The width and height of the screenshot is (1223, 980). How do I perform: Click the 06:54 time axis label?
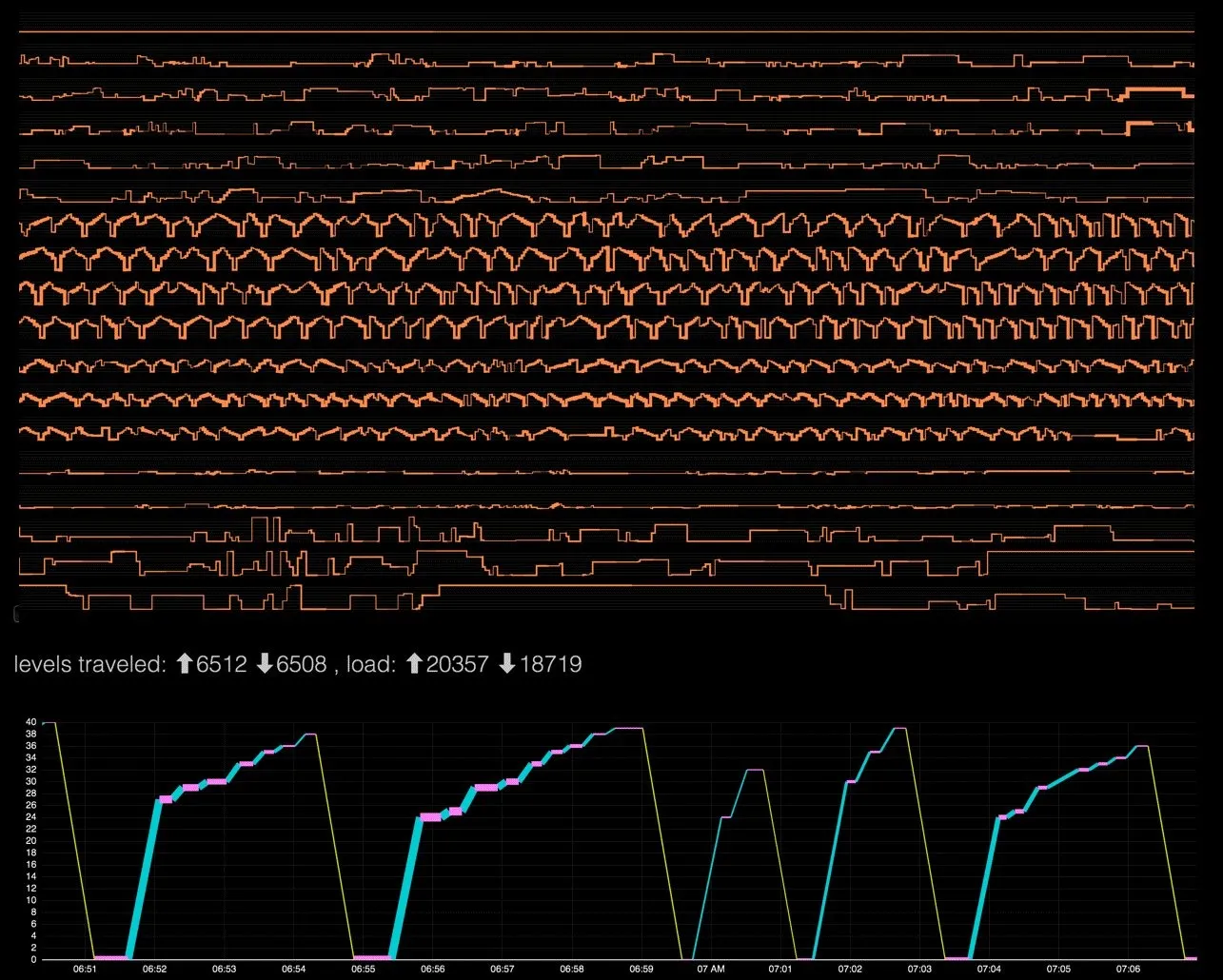293,970
